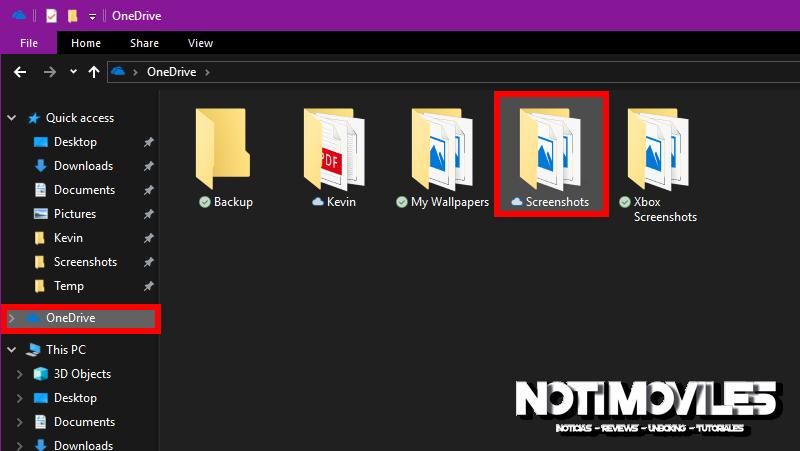This screenshot has width=800, height=451.
Task: Click the synced checkmark on Xbox Screenshots
Action: pyautogui.click(x=624, y=203)
